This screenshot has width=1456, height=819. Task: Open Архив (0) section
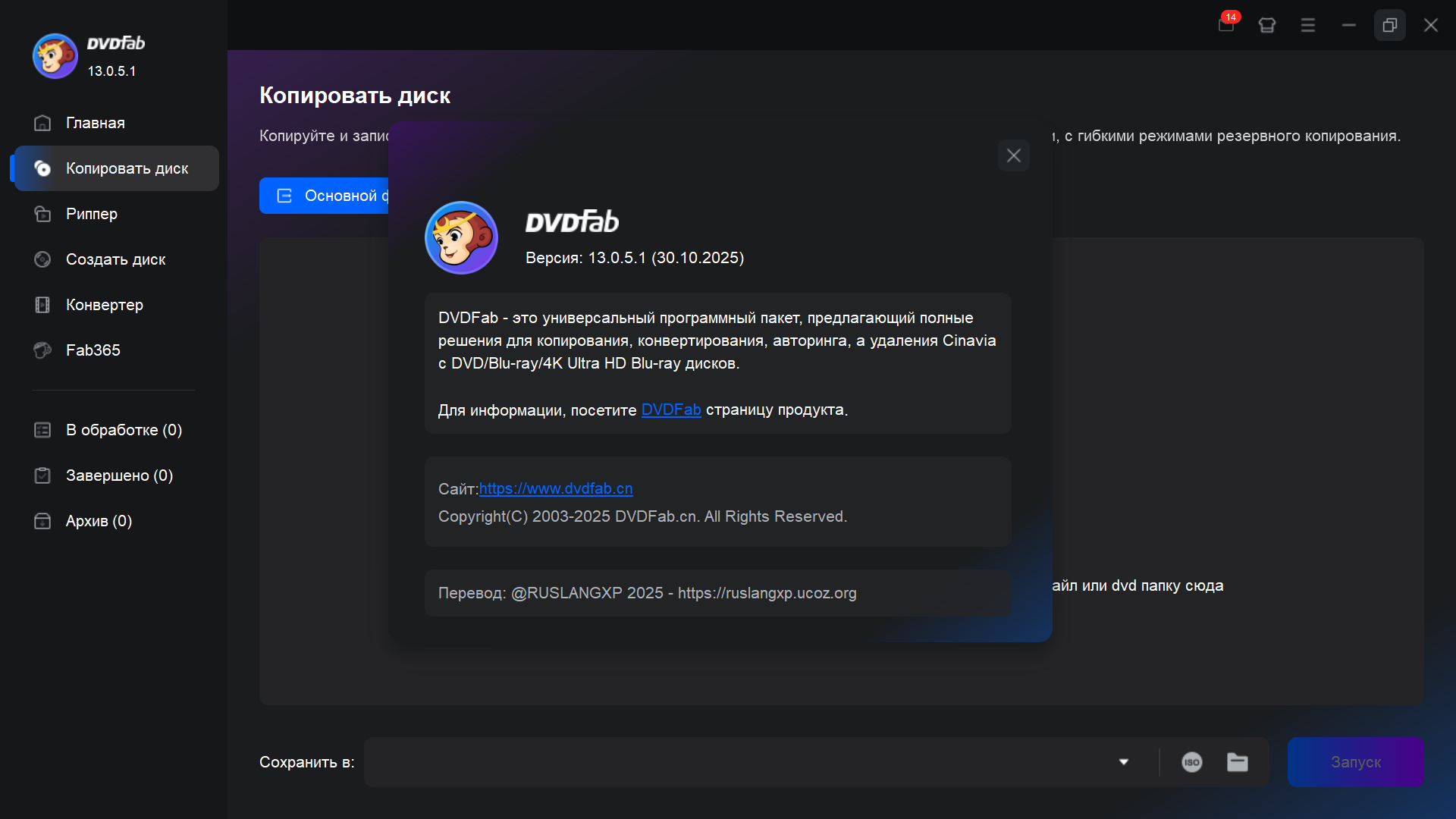tap(99, 521)
